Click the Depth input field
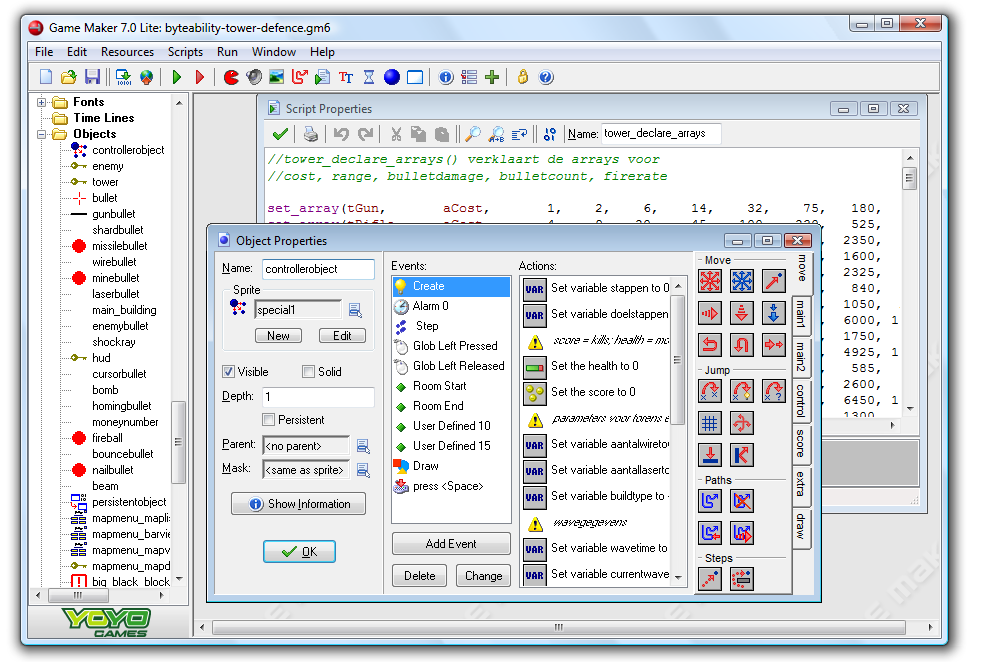The height and width of the screenshot is (662, 1003). (x=318, y=397)
